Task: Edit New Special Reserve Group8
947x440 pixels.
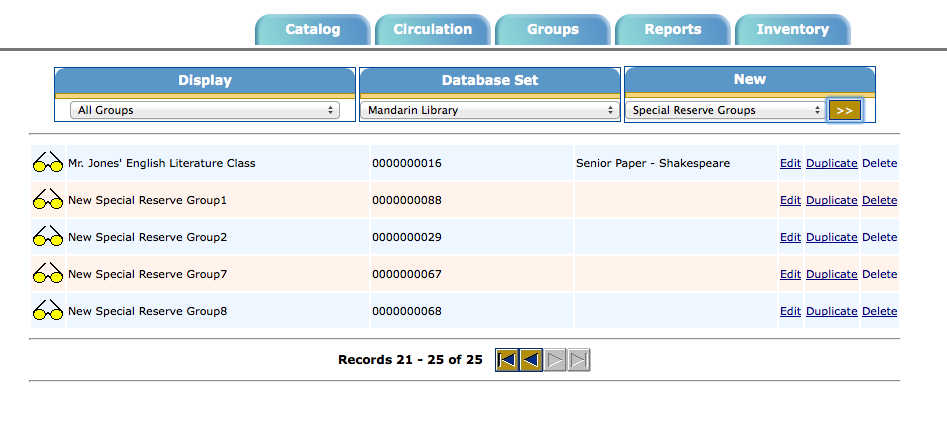Action: [x=790, y=311]
